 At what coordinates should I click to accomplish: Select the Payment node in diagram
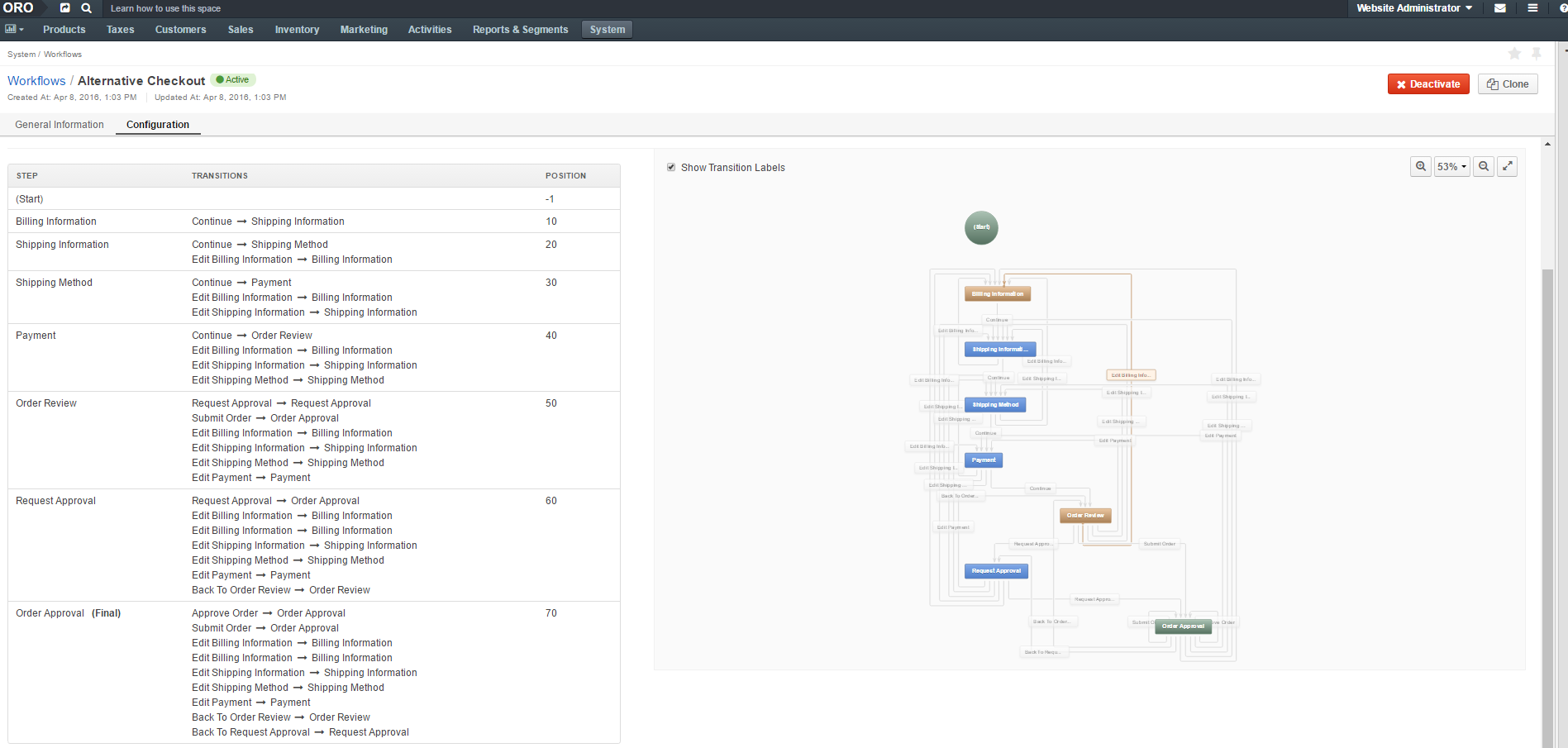click(x=984, y=460)
